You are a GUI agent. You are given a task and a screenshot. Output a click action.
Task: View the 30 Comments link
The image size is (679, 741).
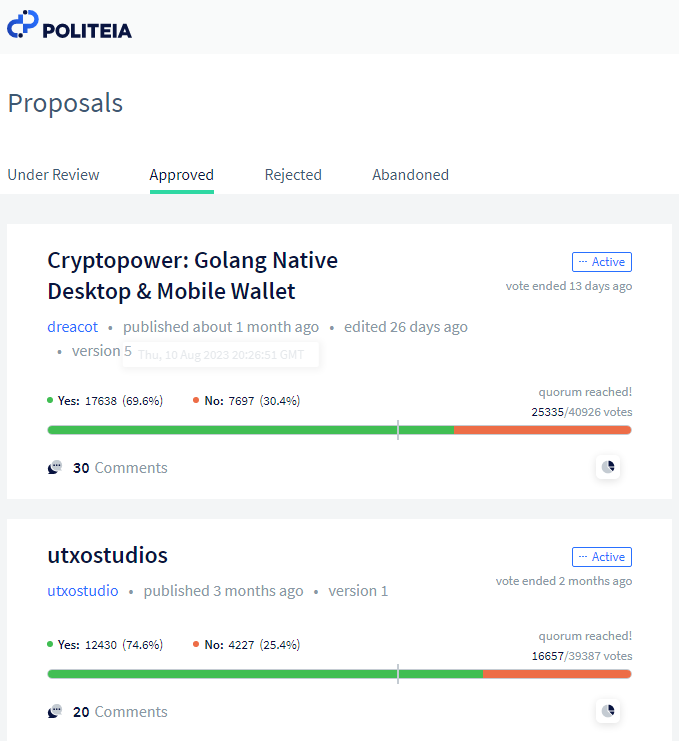[120, 468]
